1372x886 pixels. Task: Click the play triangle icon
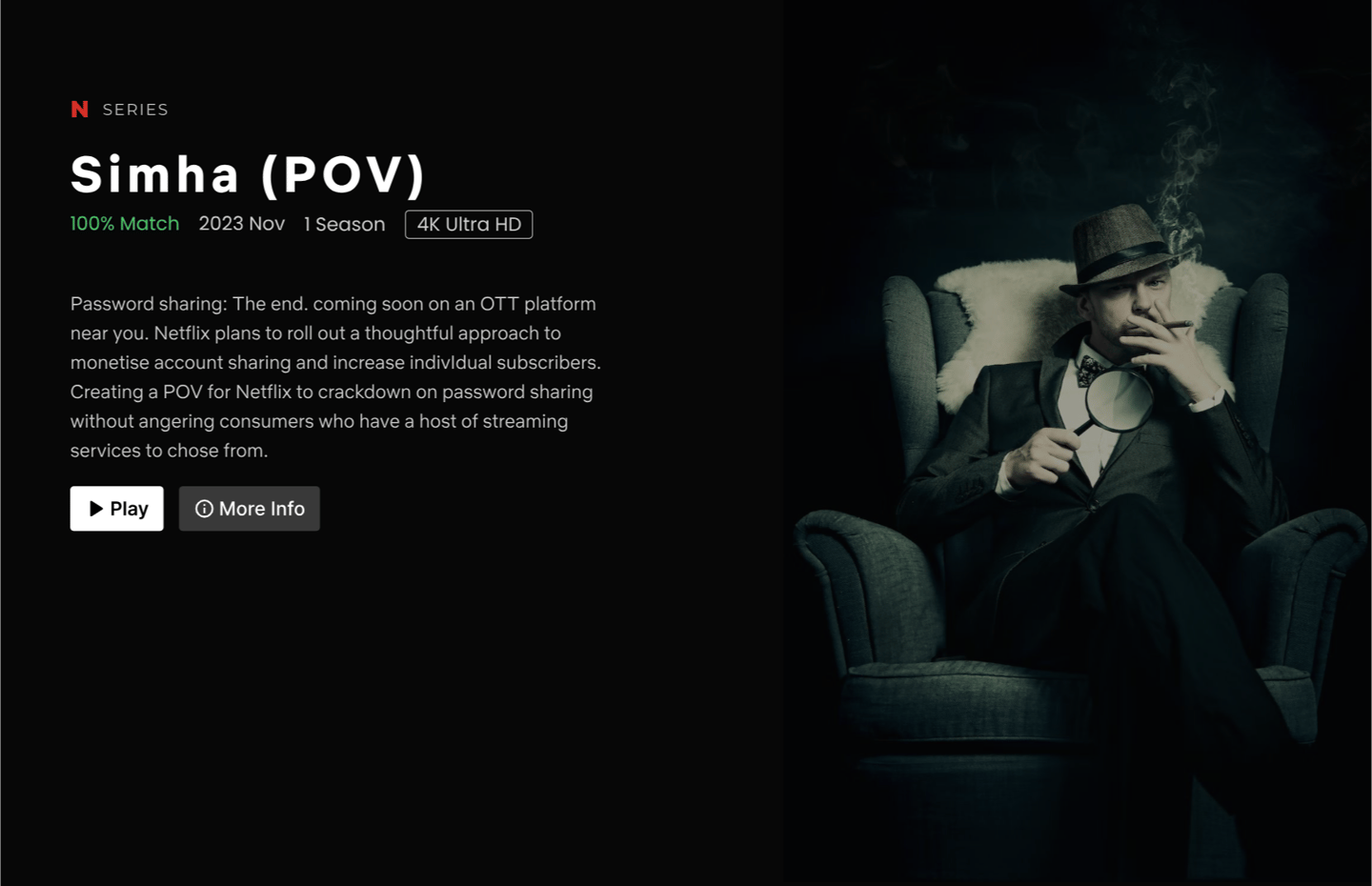(x=96, y=509)
